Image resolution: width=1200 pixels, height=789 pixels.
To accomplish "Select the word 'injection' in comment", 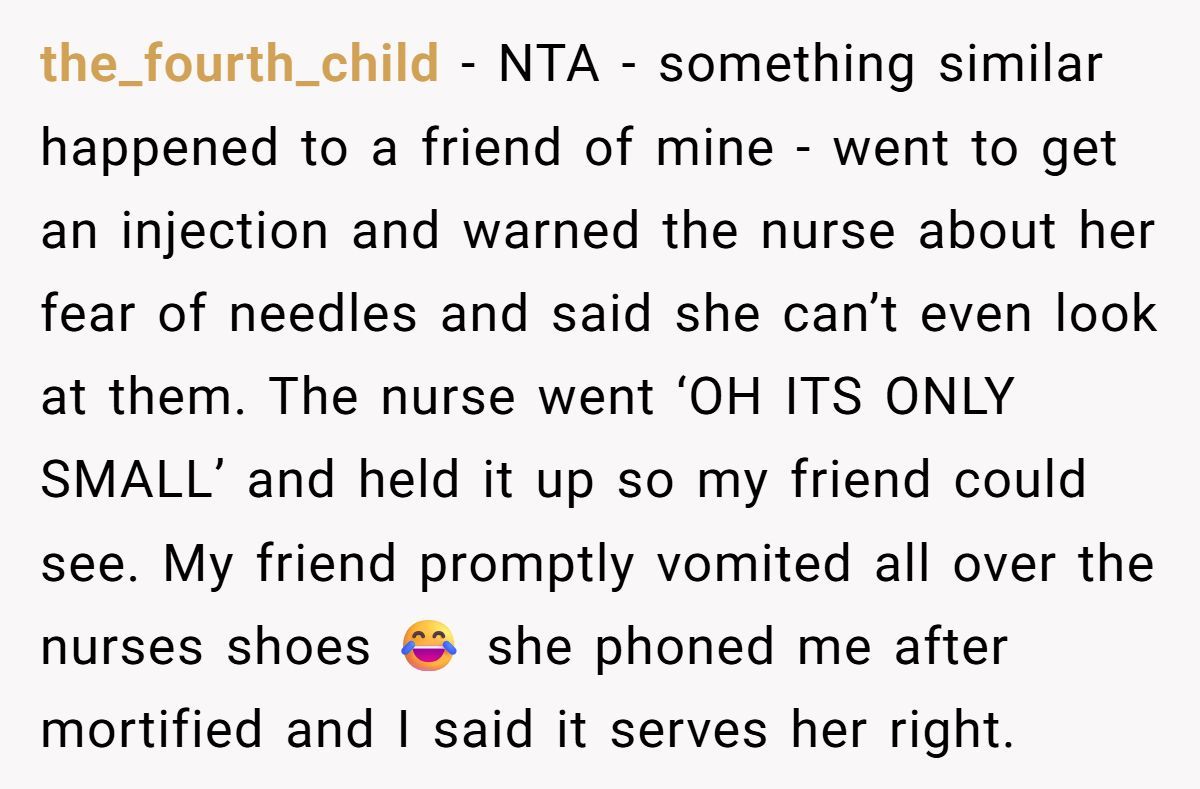I will (x=225, y=233).
